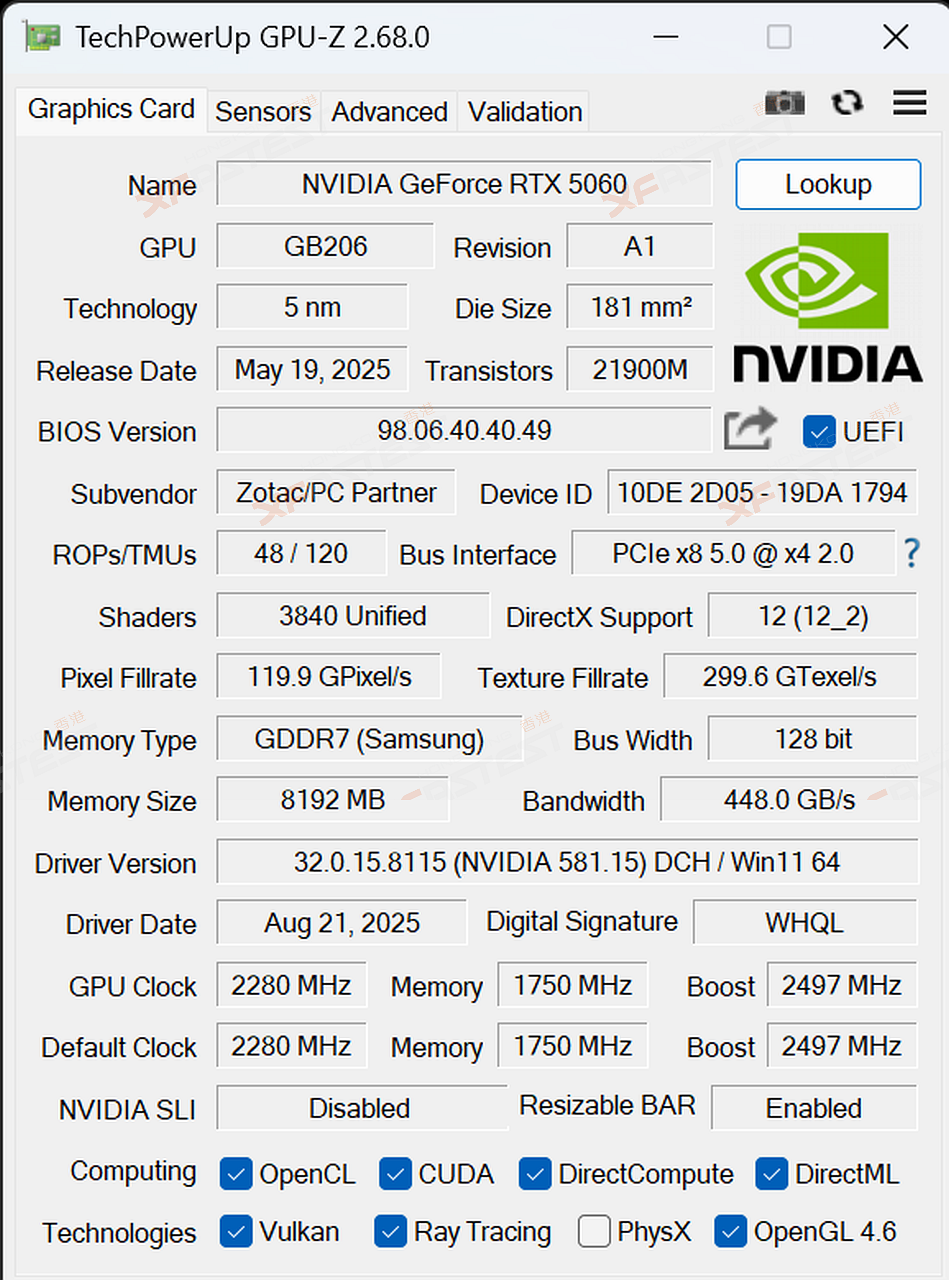The width and height of the screenshot is (949, 1280).
Task: Open the hamburger menu icon
Action: pos(909,103)
